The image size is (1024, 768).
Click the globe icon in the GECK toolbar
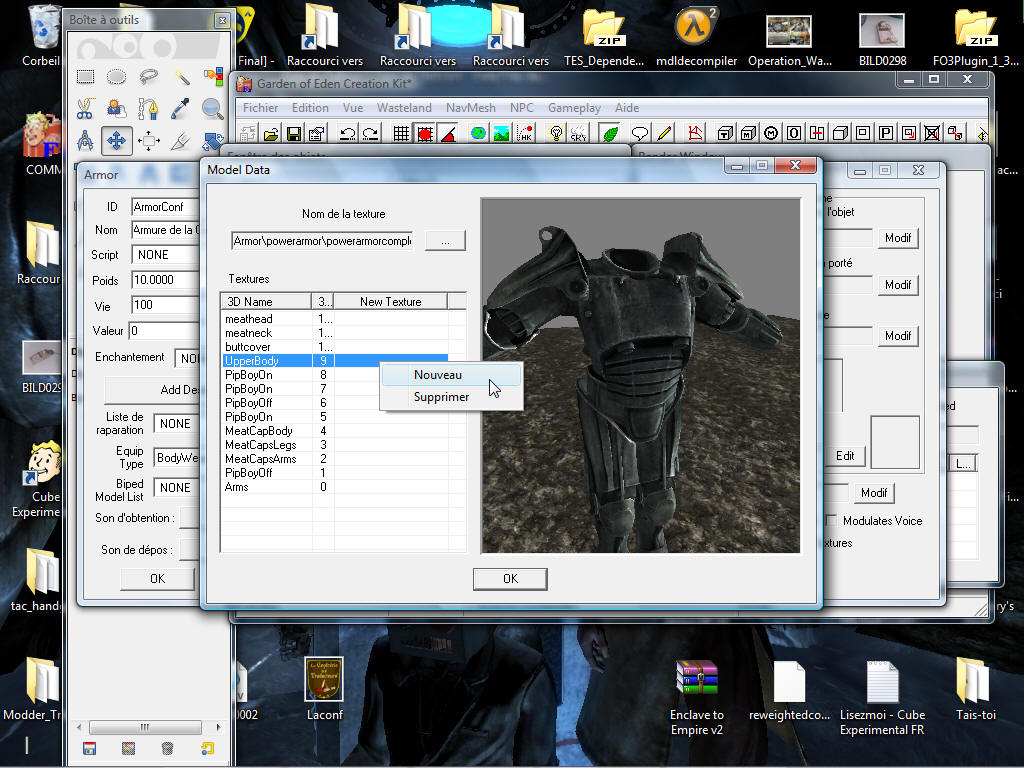click(479, 134)
